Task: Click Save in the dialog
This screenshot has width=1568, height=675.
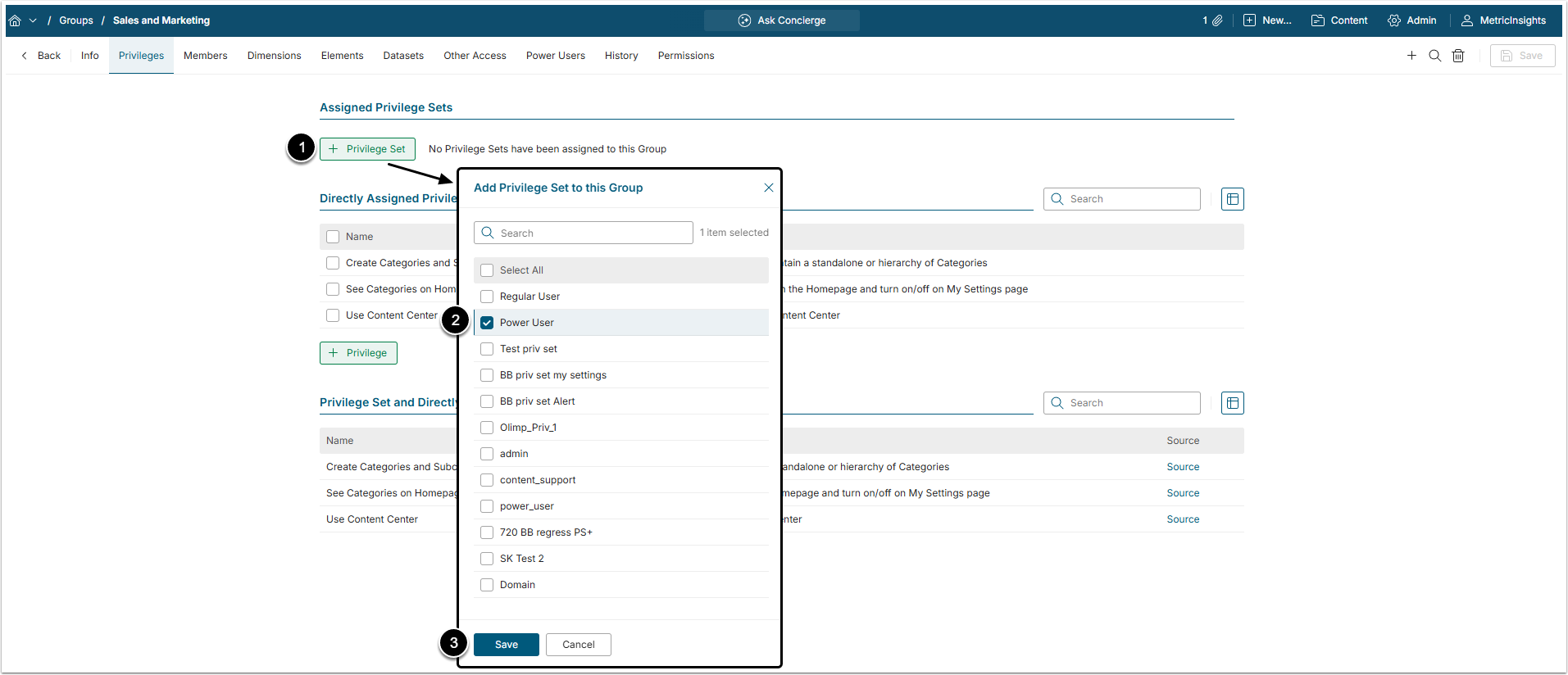Action: point(506,645)
